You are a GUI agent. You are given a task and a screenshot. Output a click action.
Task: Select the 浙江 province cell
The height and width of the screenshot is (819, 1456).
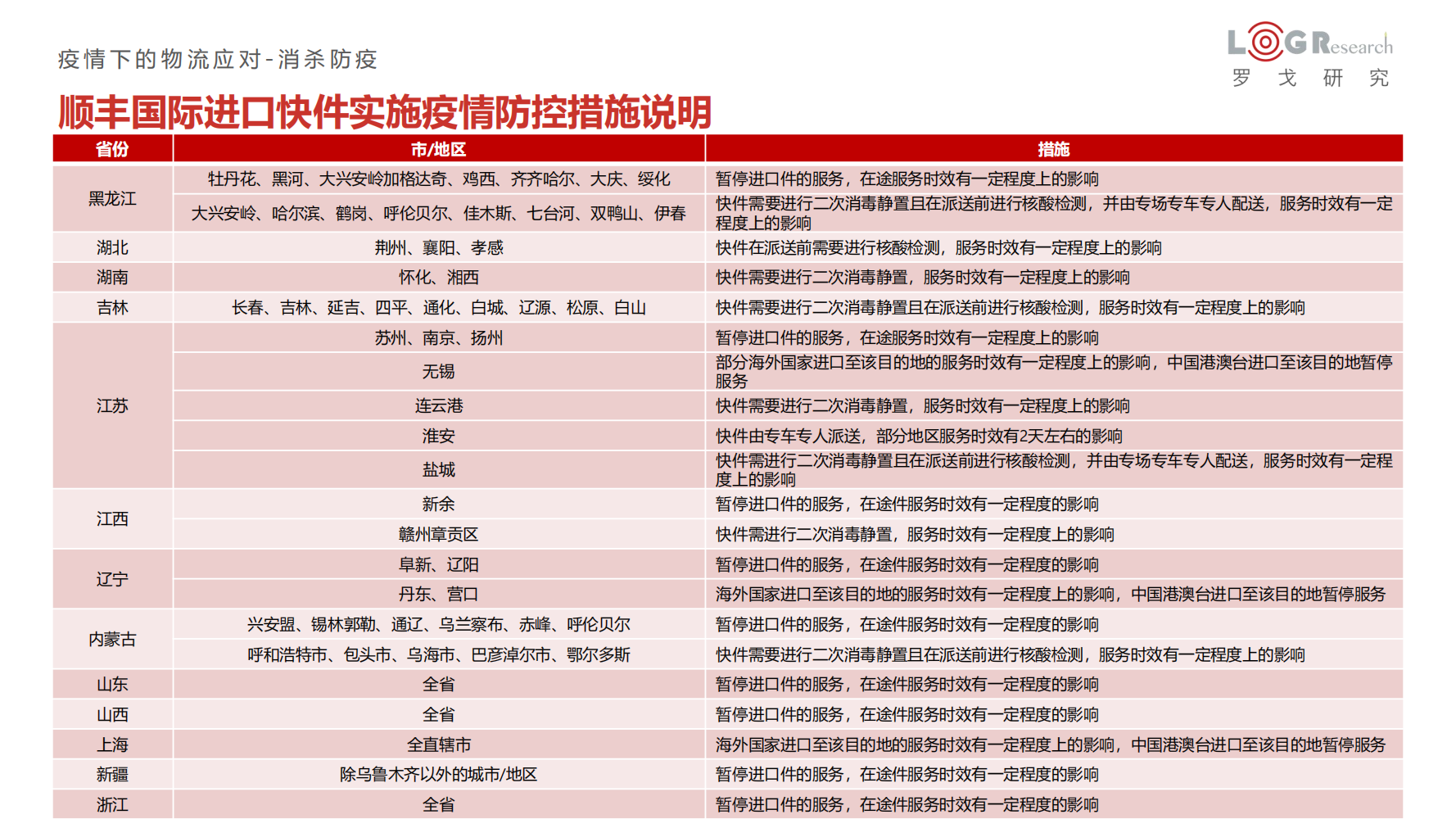tap(113, 804)
